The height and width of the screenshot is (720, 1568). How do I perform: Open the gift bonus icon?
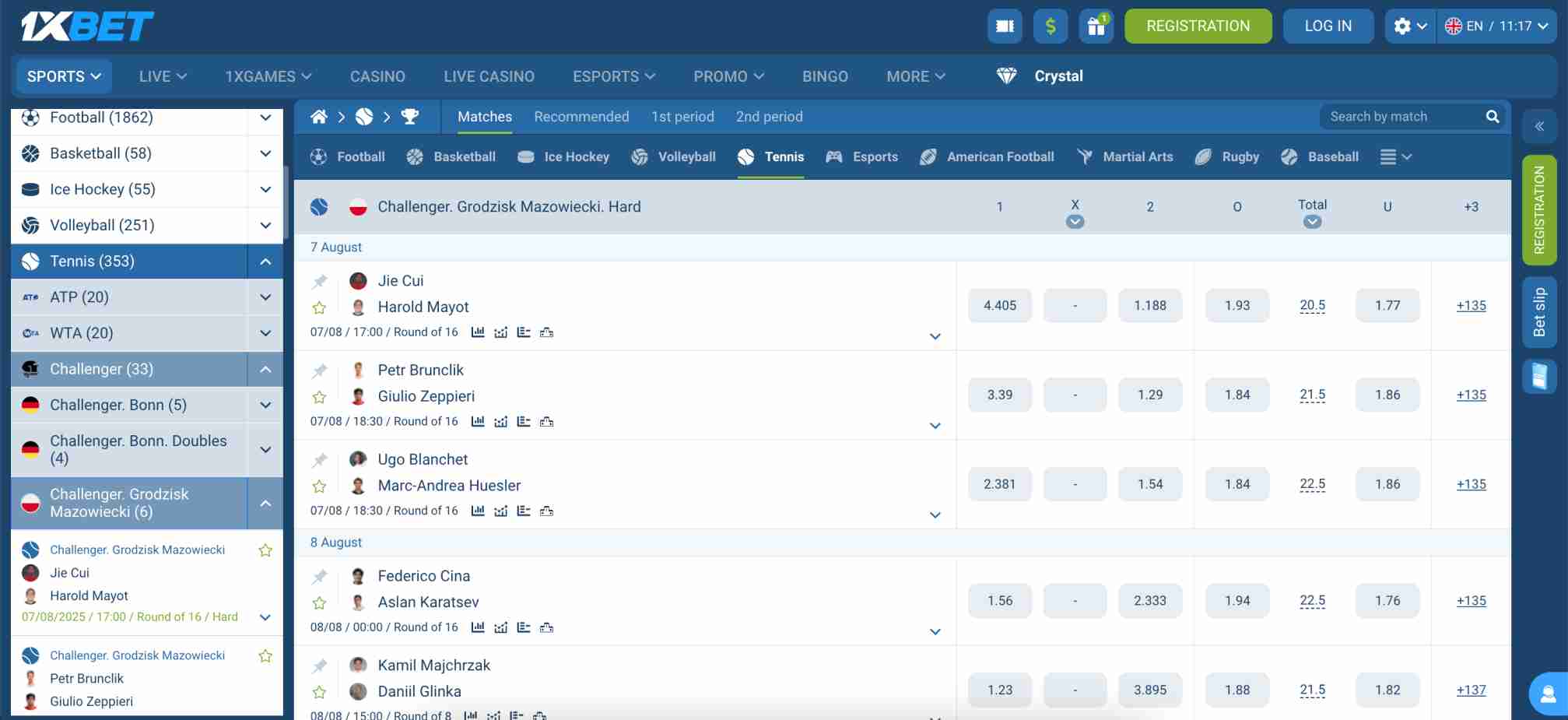pyautogui.click(x=1096, y=26)
